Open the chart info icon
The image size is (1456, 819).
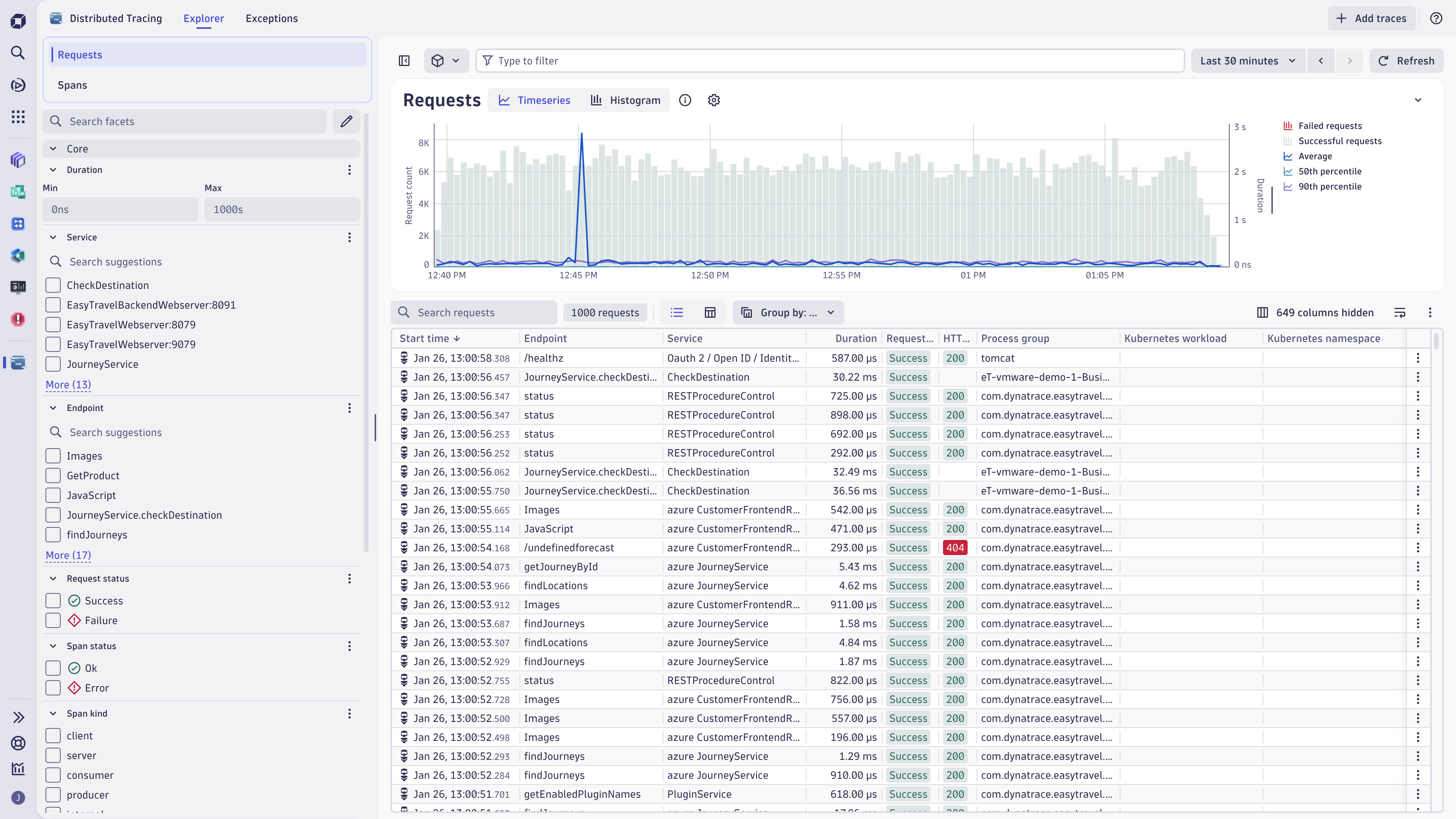(685, 100)
